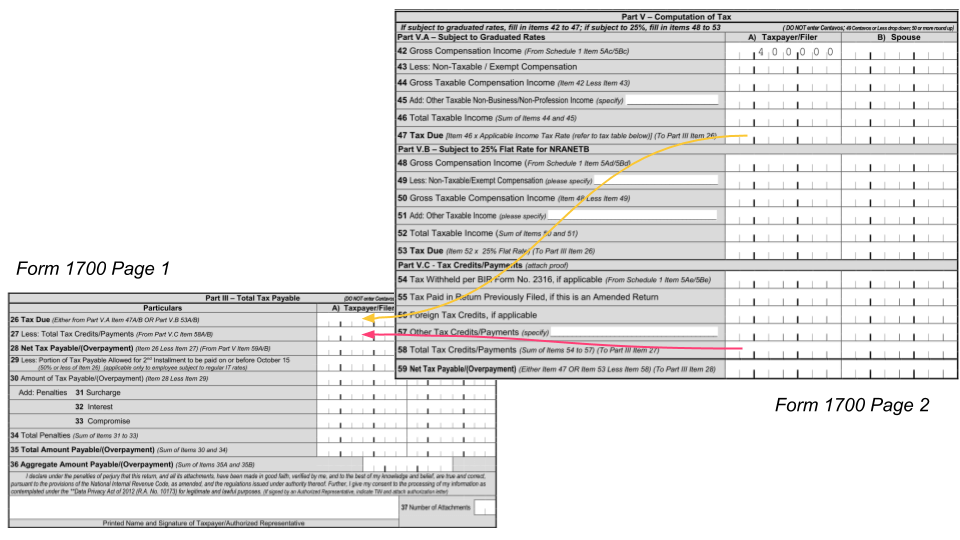Click the item 33 Compromise Taxpayer/Filer amount field
This screenshot has width=960, height=540.
362,421
